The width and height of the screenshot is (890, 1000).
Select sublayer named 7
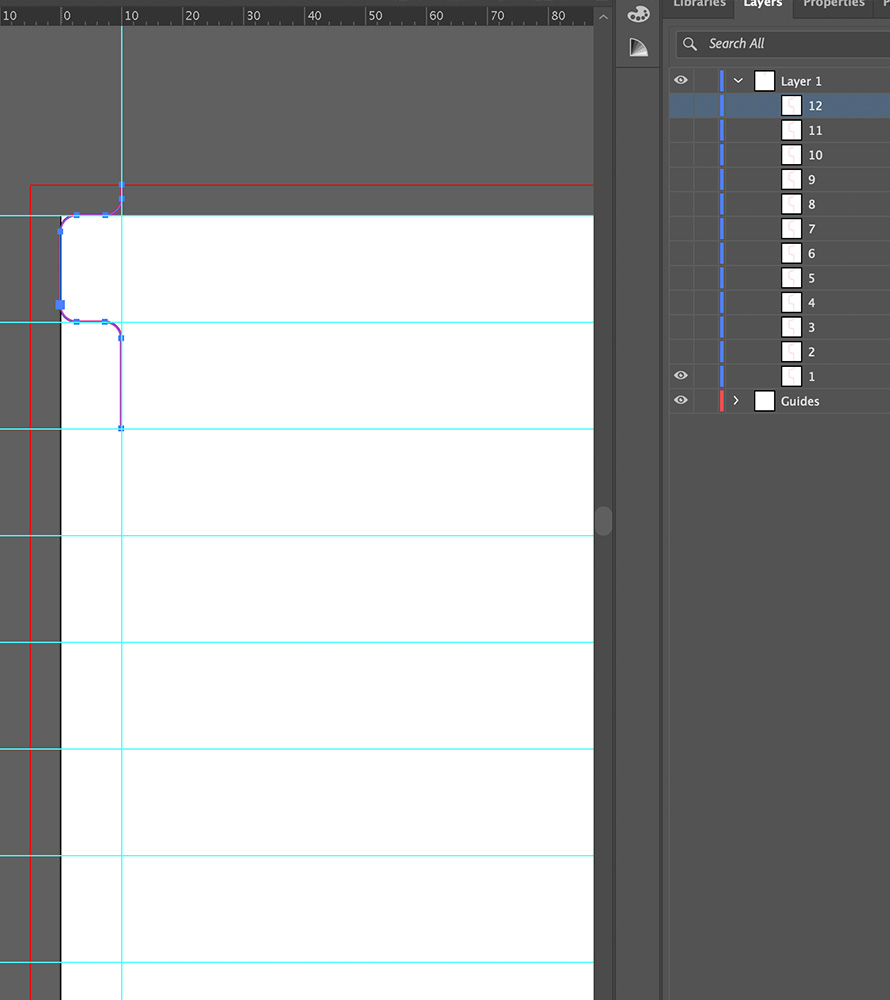pyautogui.click(x=812, y=229)
